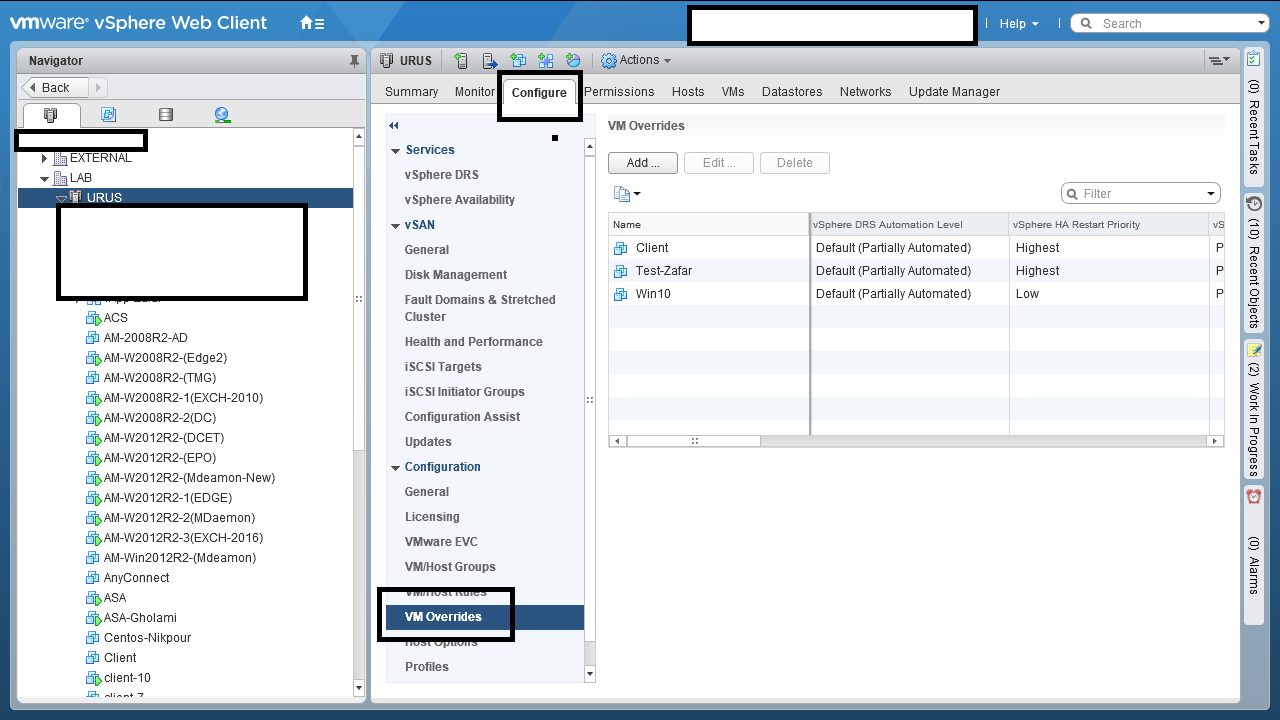Sort table by Name column header
Screen dimensions: 1280x720
(x=709, y=225)
